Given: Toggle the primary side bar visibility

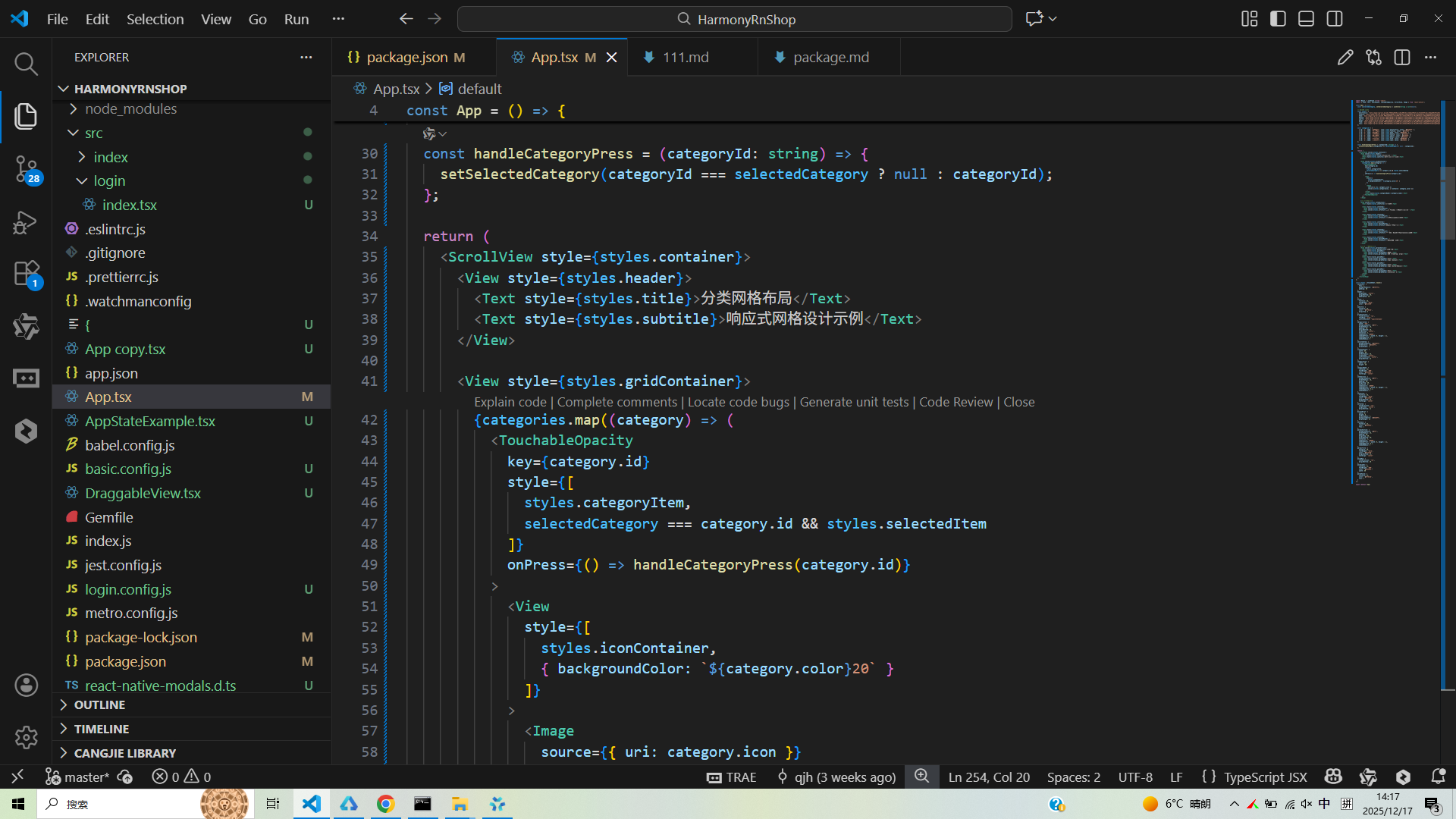Looking at the screenshot, I should point(1278,19).
